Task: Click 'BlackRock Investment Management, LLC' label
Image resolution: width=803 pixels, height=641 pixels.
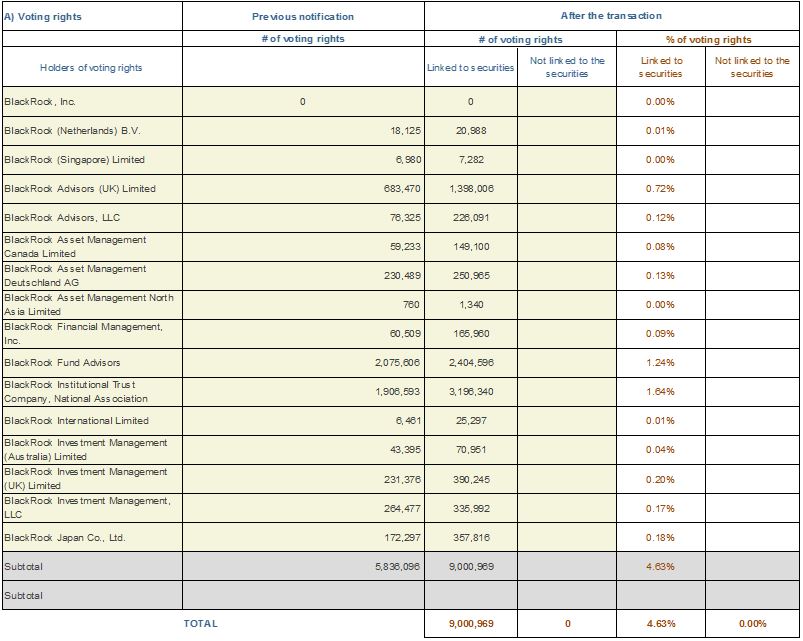Action: (x=88, y=507)
